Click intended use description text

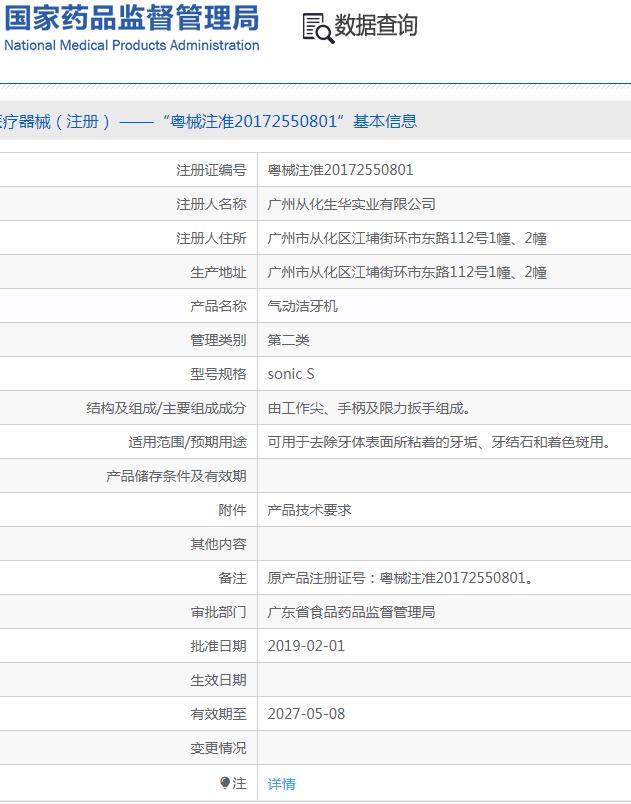coord(439,442)
